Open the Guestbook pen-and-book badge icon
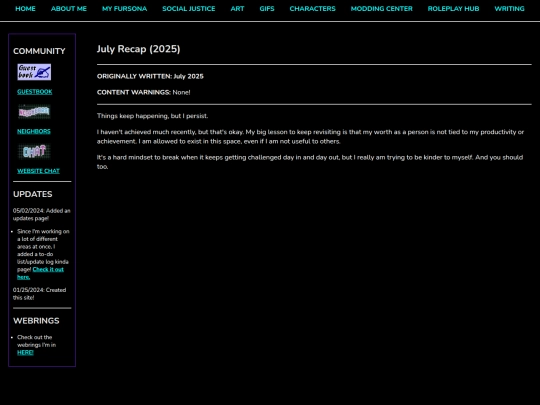The image size is (540, 405). pyautogui.click(x=34, y=72)
